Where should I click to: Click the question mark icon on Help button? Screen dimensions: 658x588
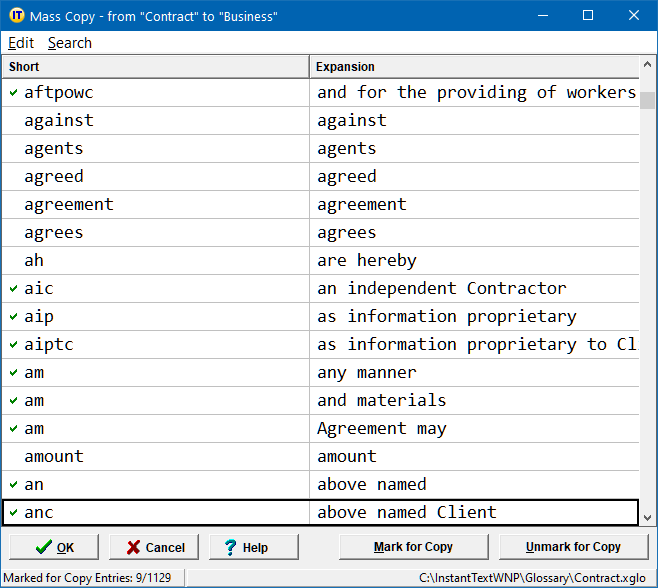click(x=230, y=547)
